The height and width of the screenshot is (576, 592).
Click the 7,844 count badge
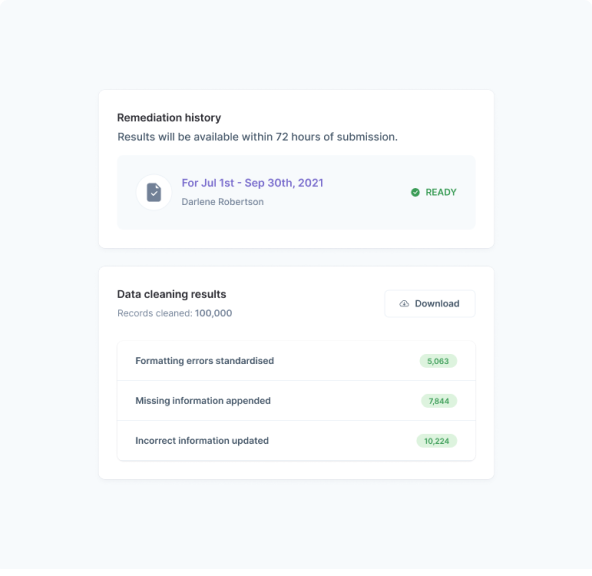click(x=439, y=401)
